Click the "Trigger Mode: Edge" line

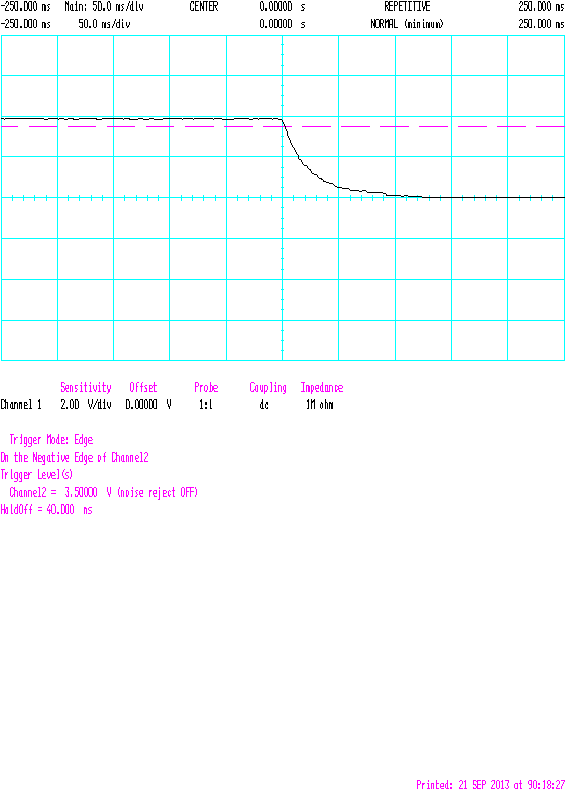[51, 440]
